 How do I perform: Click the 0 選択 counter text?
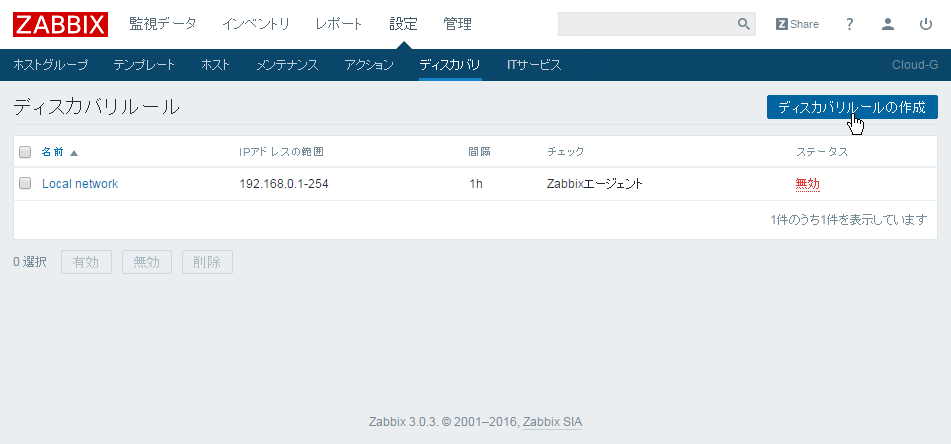click(x=30, y=262)
